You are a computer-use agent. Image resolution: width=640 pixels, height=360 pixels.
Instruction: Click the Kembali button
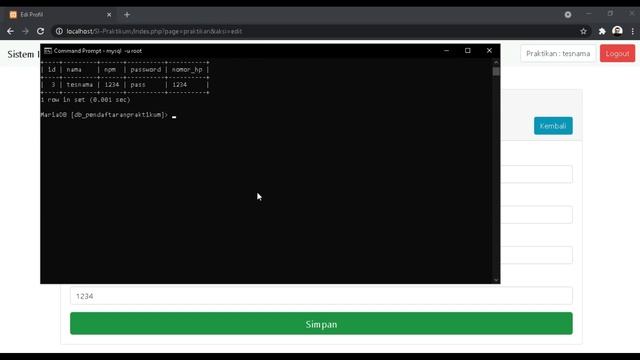553,126
